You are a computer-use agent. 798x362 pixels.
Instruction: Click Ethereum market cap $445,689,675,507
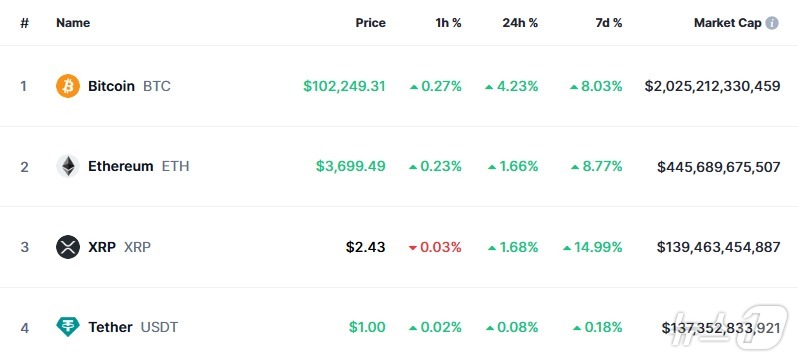(x=719, y=166)
